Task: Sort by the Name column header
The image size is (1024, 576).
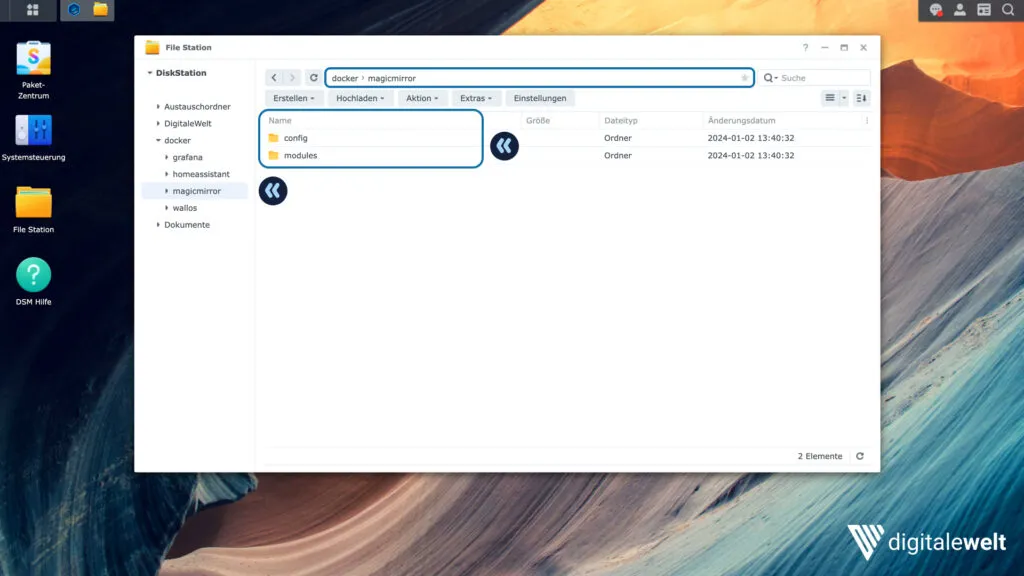Action: tap(280, 121)
